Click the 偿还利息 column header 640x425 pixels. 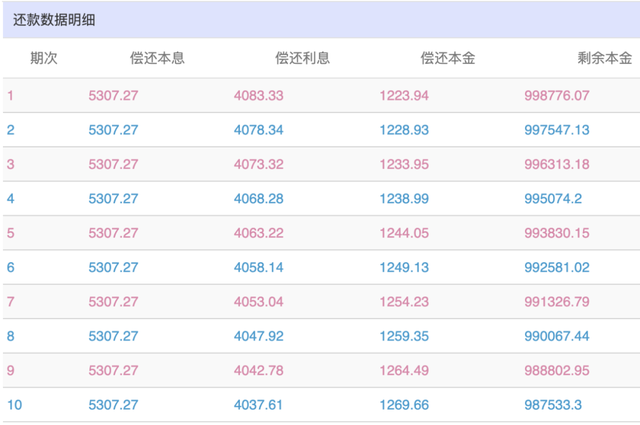click(302, 58)
